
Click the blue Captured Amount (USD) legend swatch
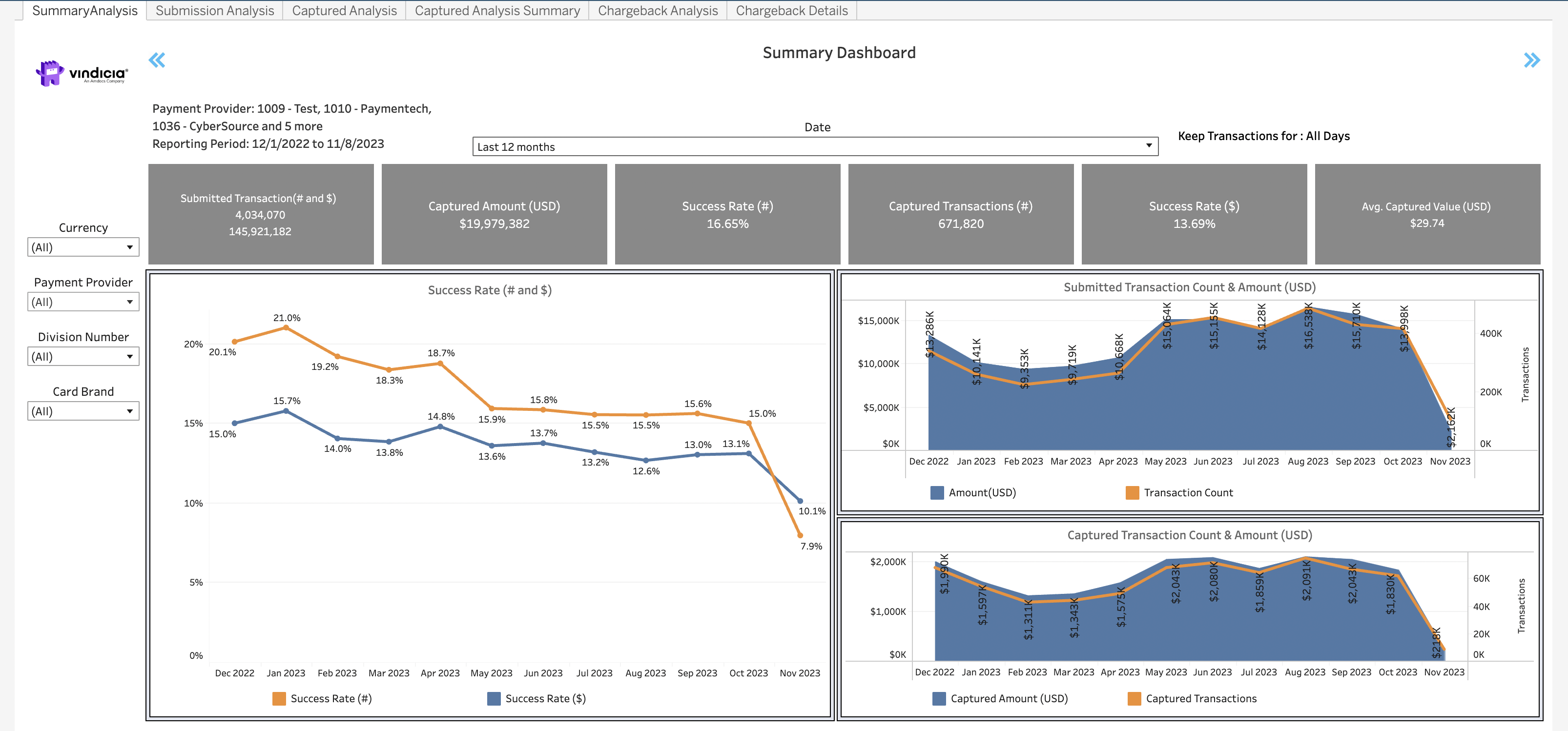click(939, 699)
